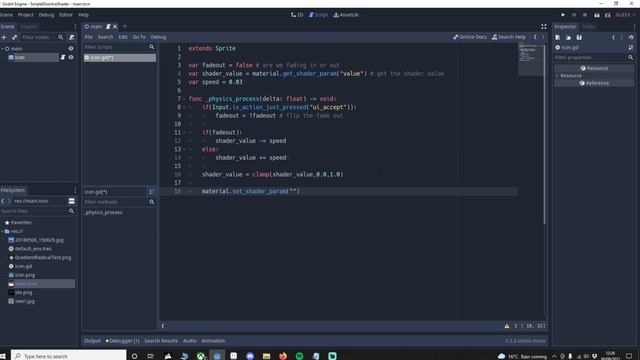Open the Project menu
The width and height of the screenshot is (640, 360).
pos(26,15)
